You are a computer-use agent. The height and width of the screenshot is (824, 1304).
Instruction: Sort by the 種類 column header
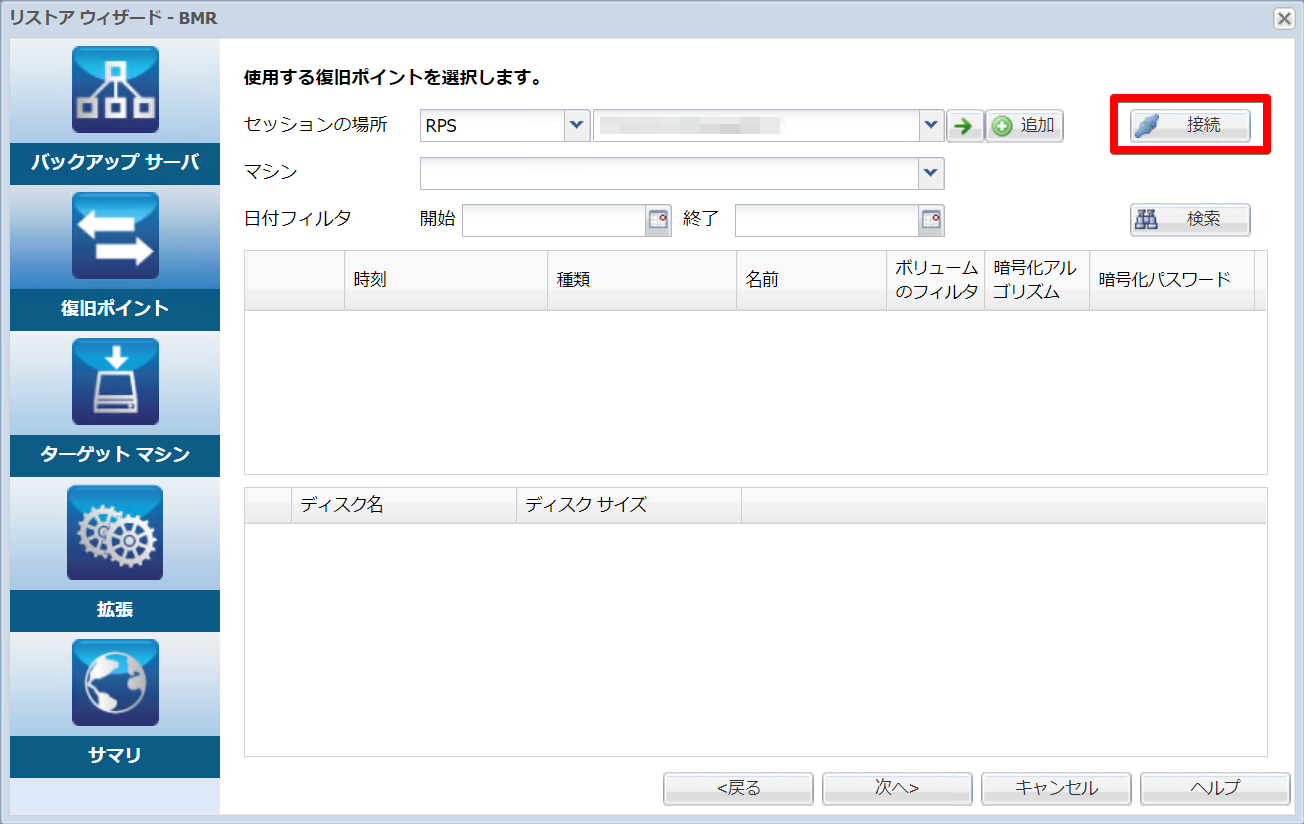(x=642, y=280)
